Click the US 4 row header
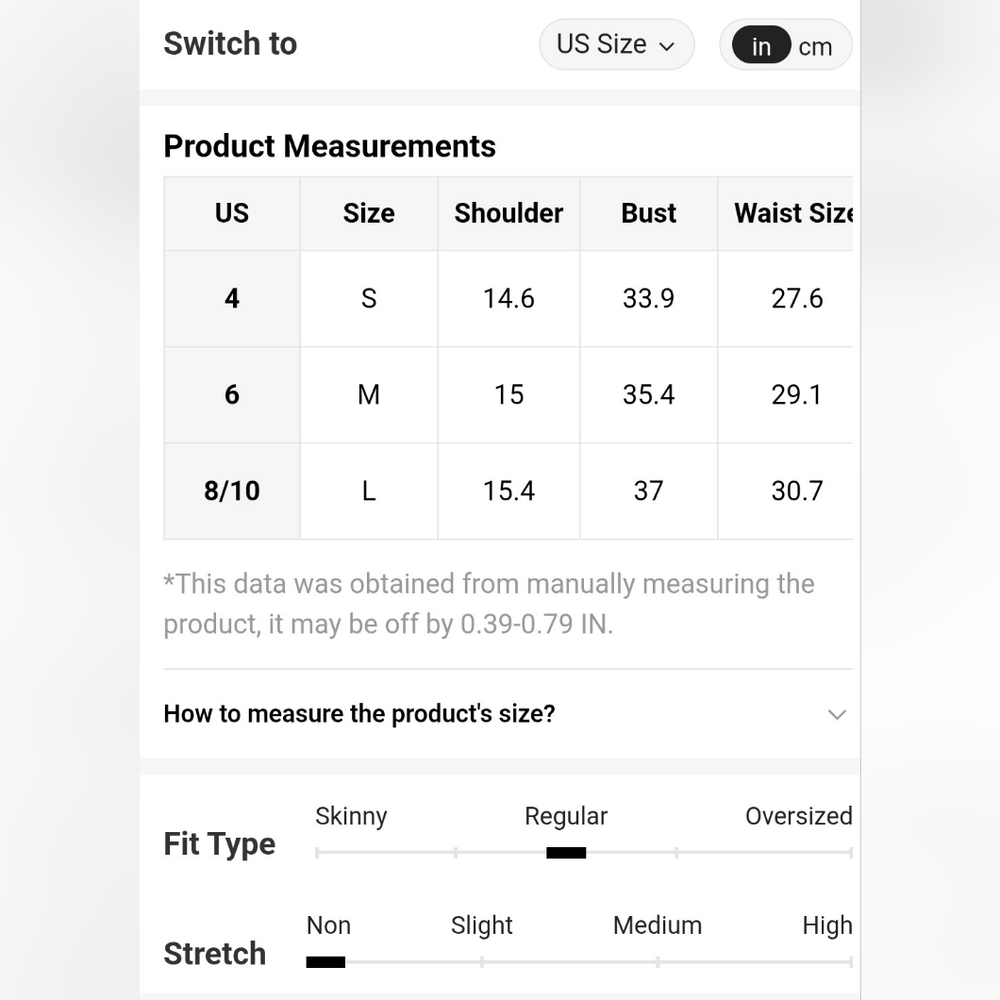1000x1000 pixels. coord(232,298)
